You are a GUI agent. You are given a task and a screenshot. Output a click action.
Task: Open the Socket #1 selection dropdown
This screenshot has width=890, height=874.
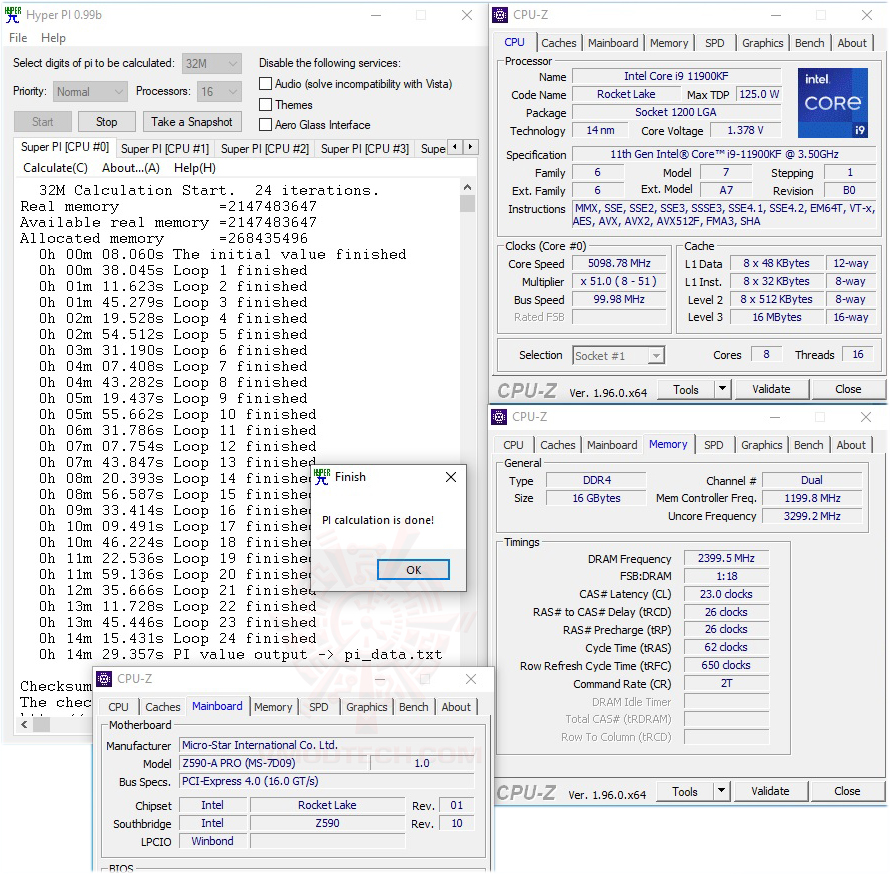(618, 356)
